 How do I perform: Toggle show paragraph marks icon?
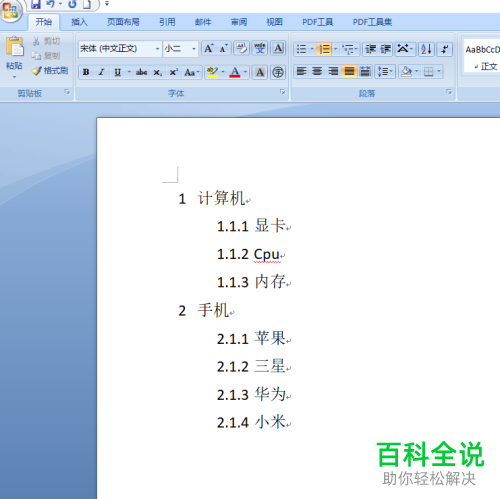click(444, 49)
